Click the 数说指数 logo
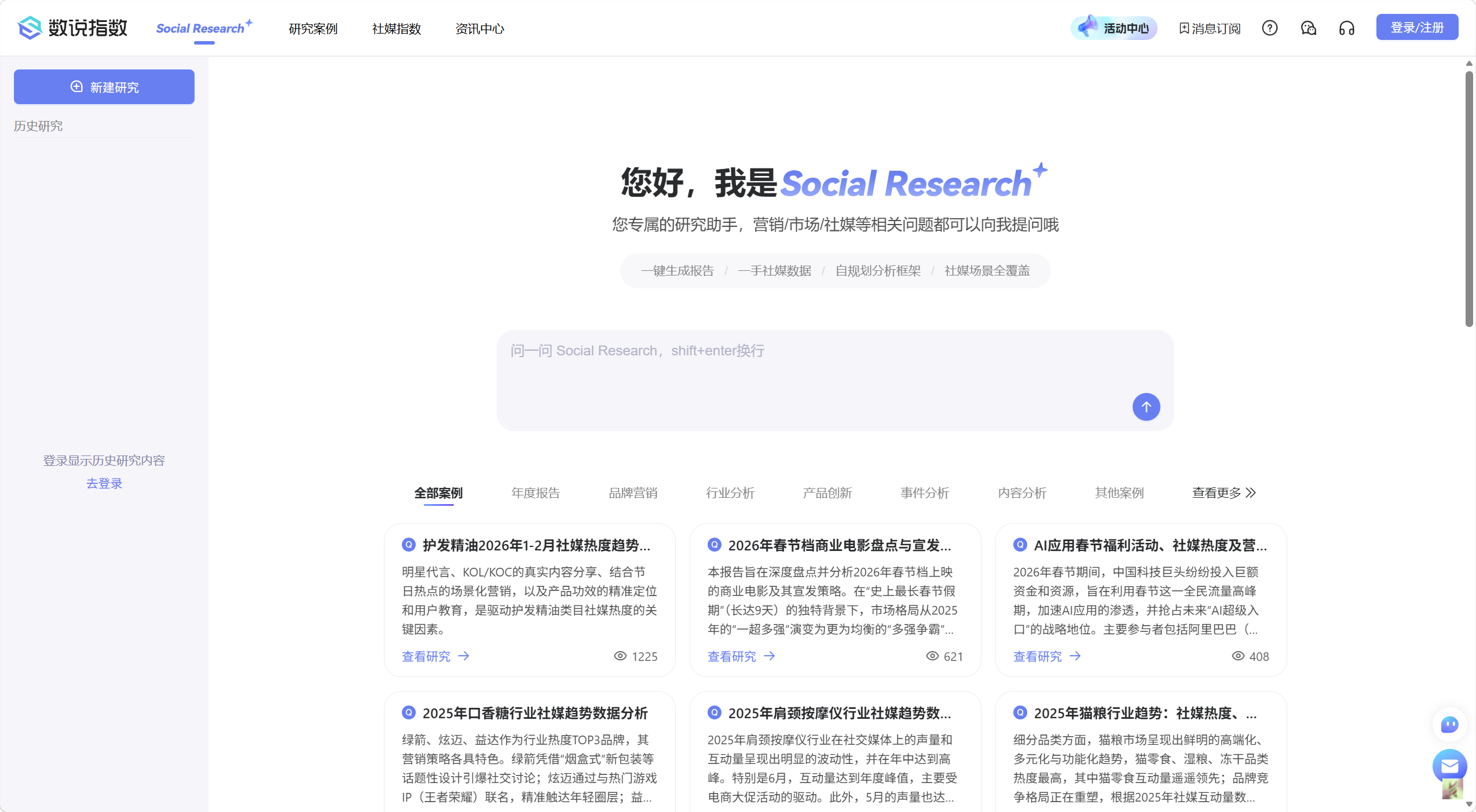This screenshot has width=1476, height=812. [x=72, y=28]
